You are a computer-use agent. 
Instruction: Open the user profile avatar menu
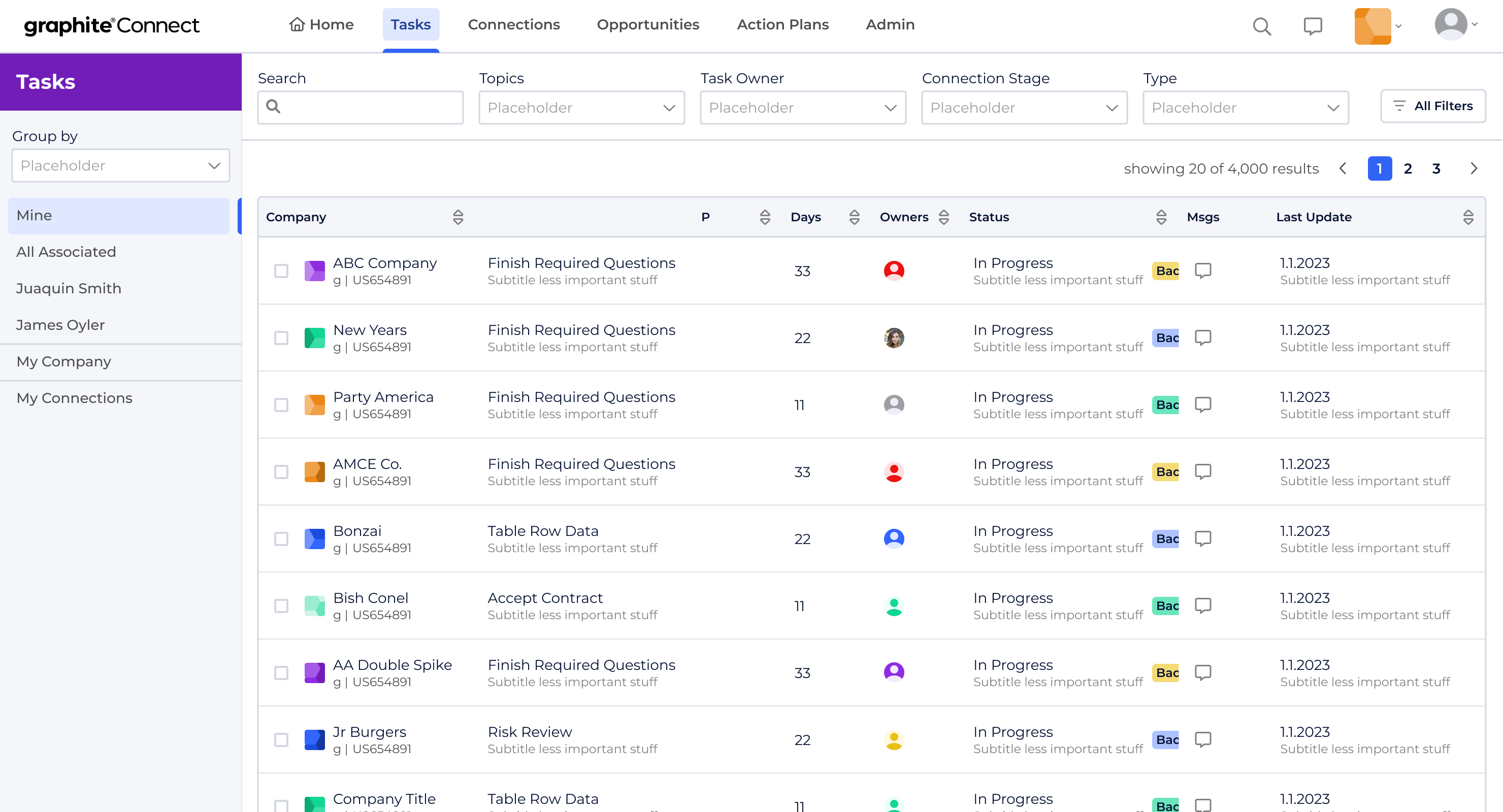pyautogui.click(x=1452, y=24)
